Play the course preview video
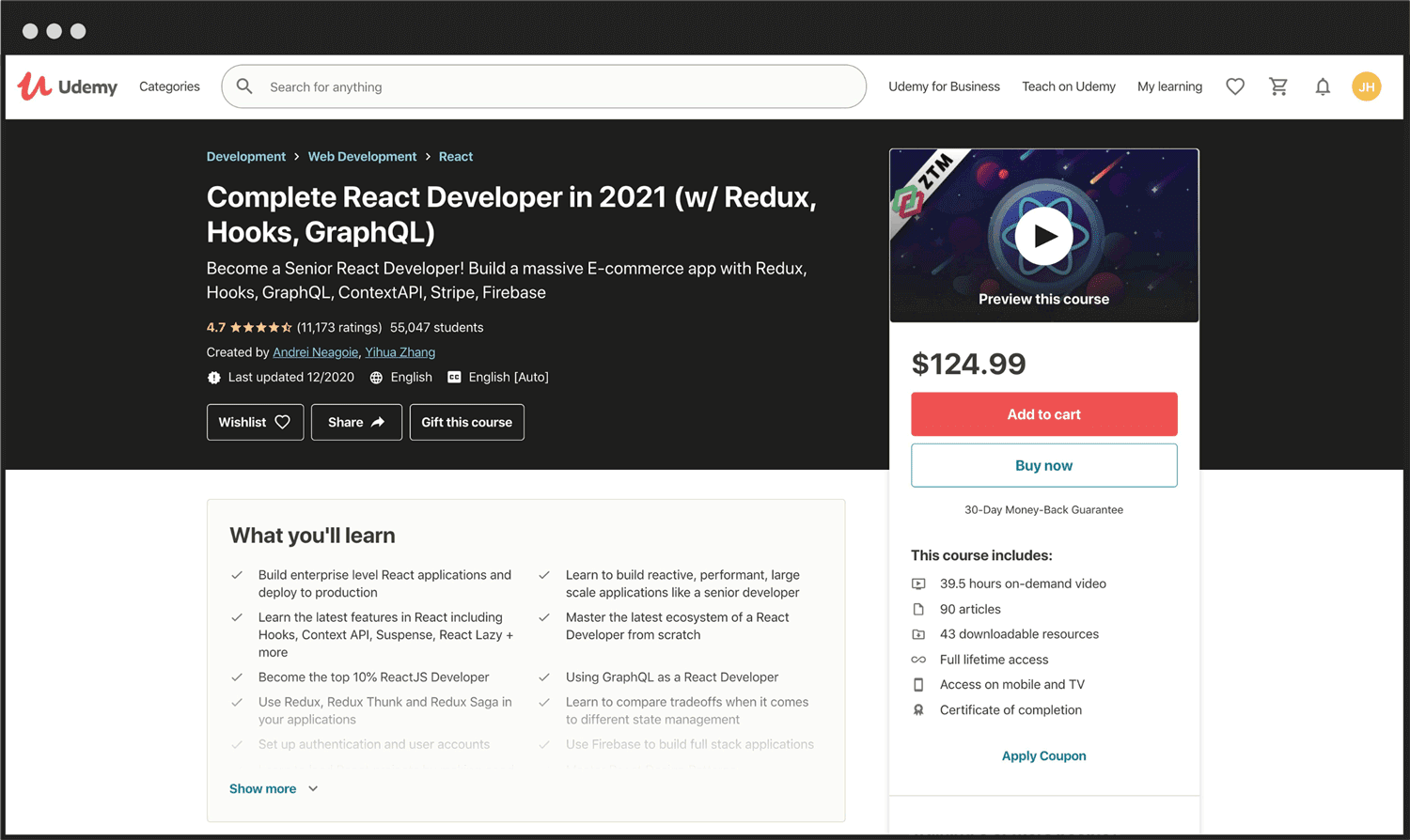 [1043, 236]
